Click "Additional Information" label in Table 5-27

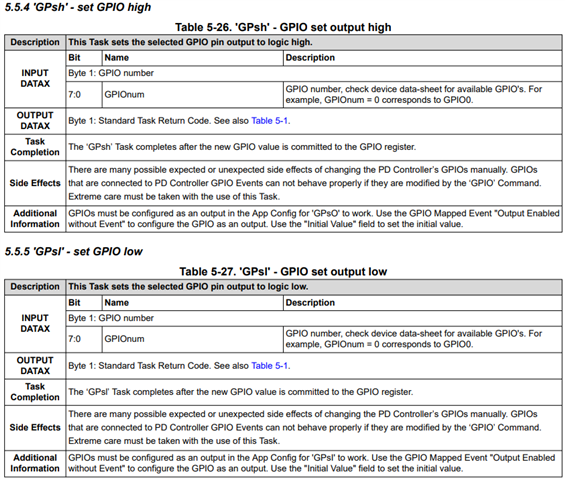click(35, 463)
